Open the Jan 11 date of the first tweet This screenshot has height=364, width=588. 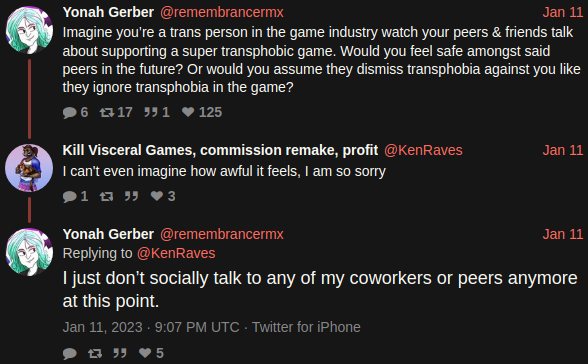[563, 12]
